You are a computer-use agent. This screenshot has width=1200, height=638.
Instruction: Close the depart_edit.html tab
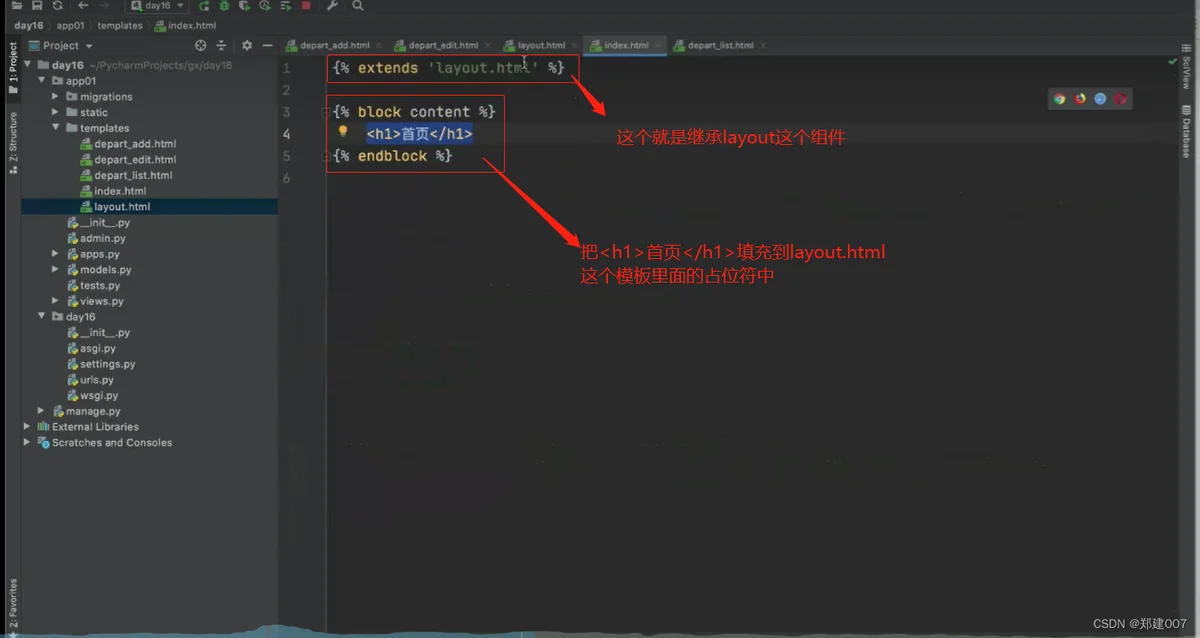click(x=487, y=46)
